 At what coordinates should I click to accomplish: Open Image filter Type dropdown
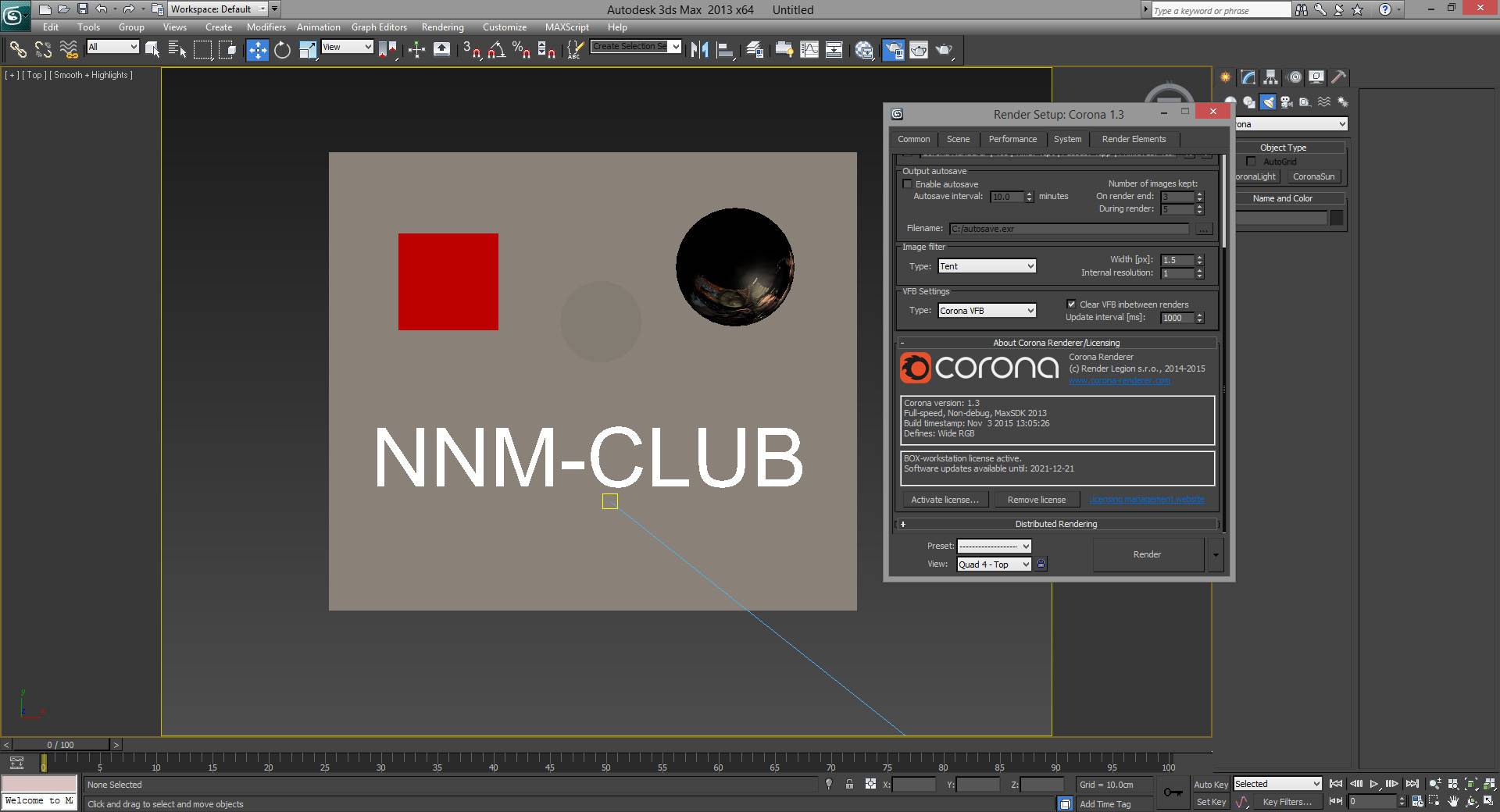coord(987,266)
